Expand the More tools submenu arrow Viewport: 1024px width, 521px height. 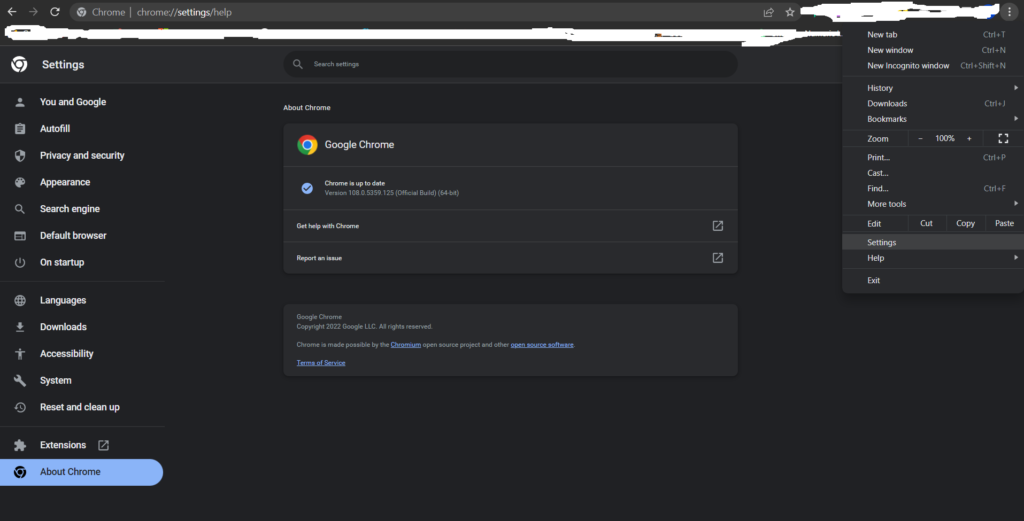[1016, 204]
